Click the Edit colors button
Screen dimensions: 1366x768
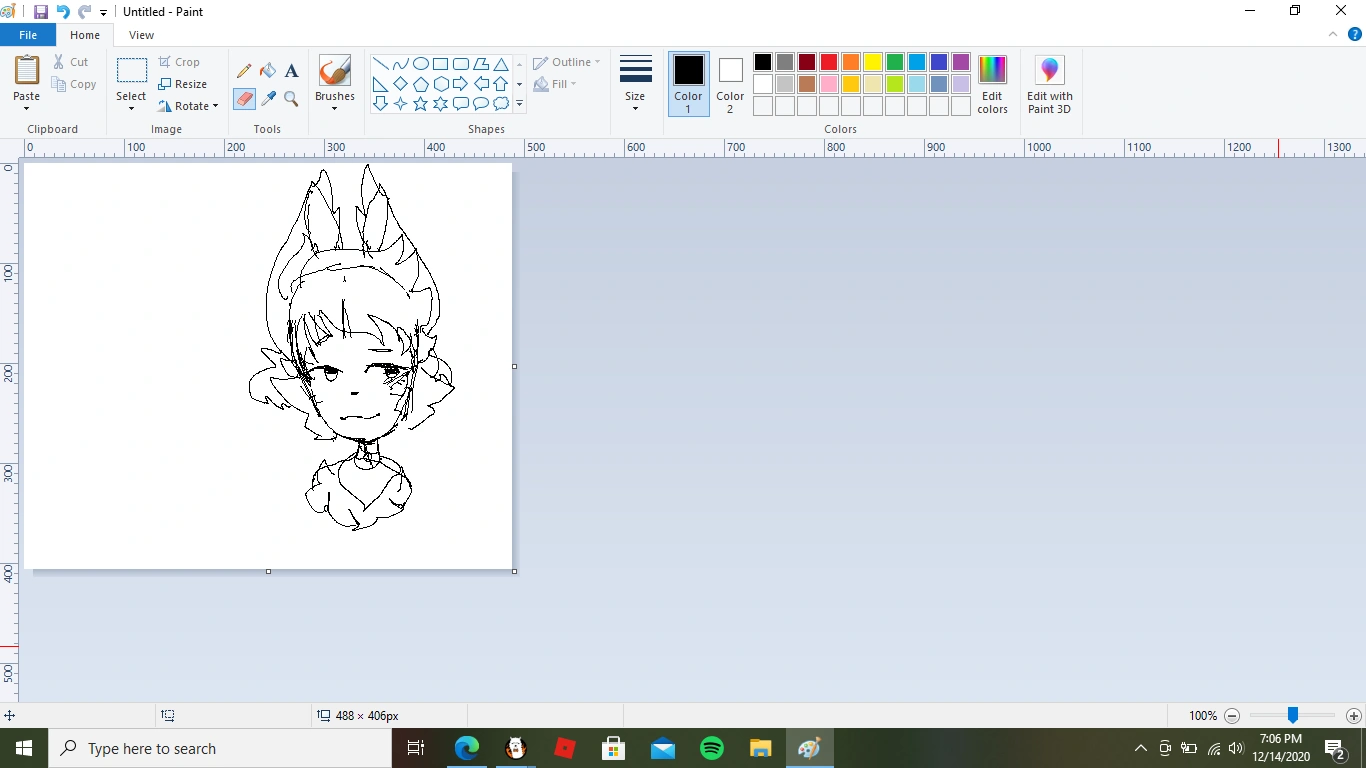pos(992,85)
